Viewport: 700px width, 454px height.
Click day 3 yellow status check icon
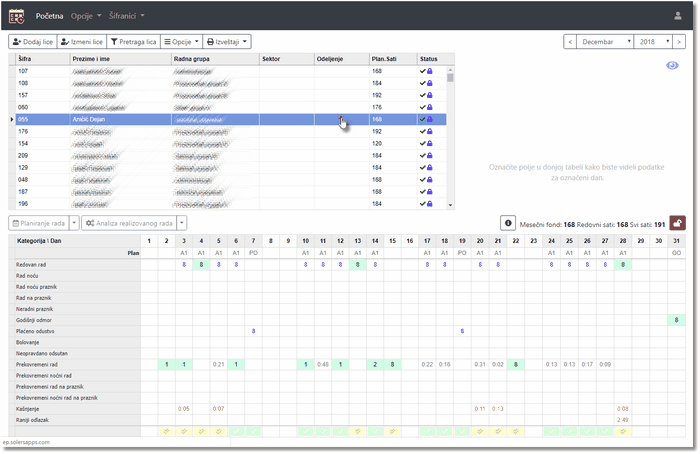pyautogui.click(x=183, y=431)
